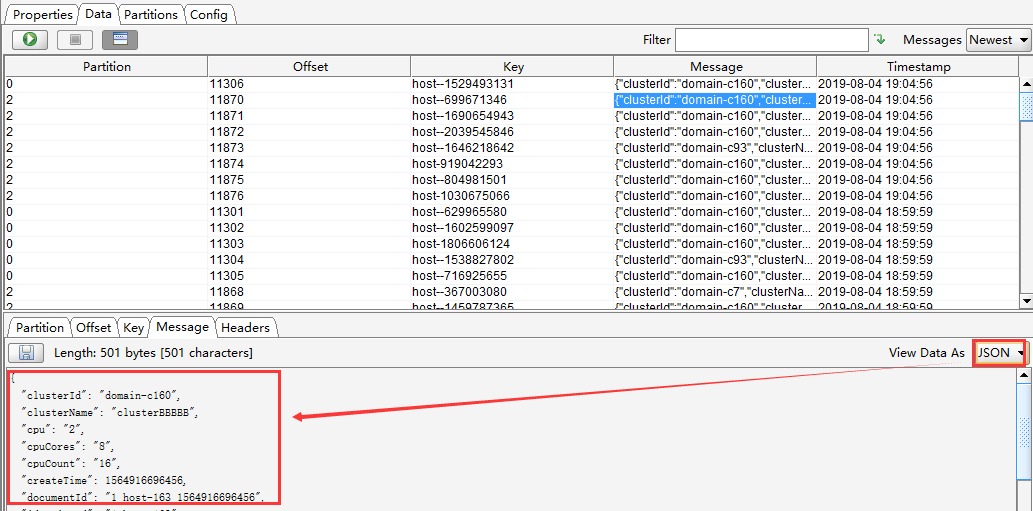Select the highlighted message cell for offset 11870
The width and height of the screenshot is (1033, 511).
click(715, 100)
